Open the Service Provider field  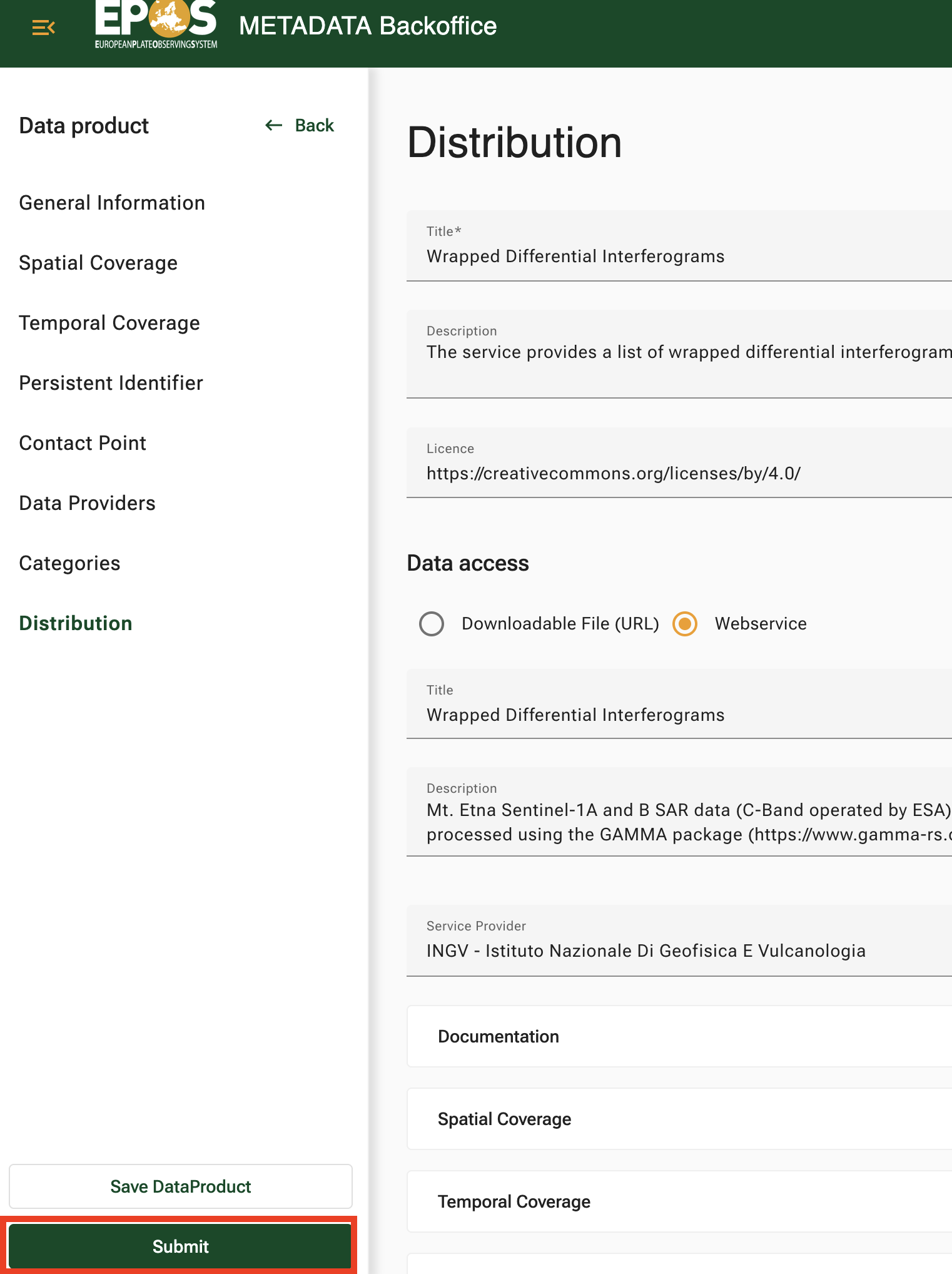[x=679, y=951]
